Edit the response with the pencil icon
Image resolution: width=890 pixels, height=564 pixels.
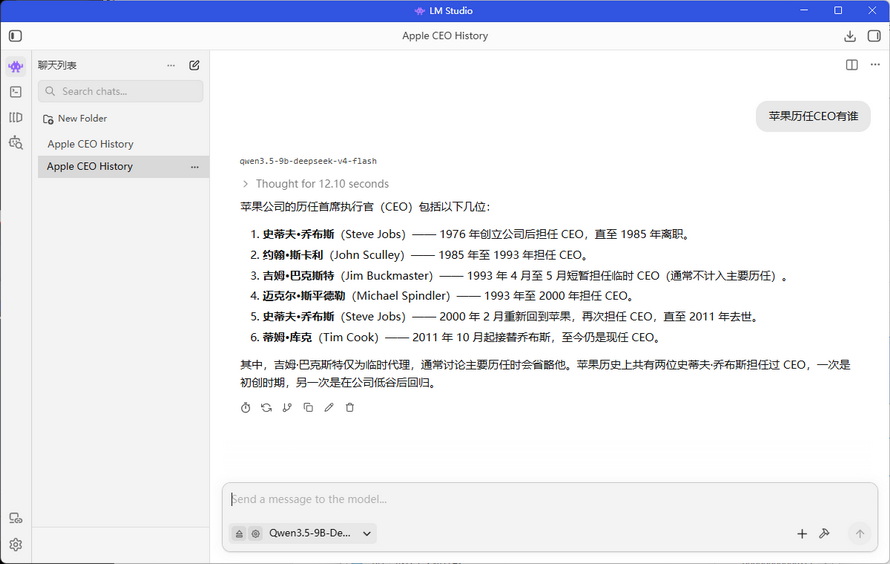(x=329, y=407)
